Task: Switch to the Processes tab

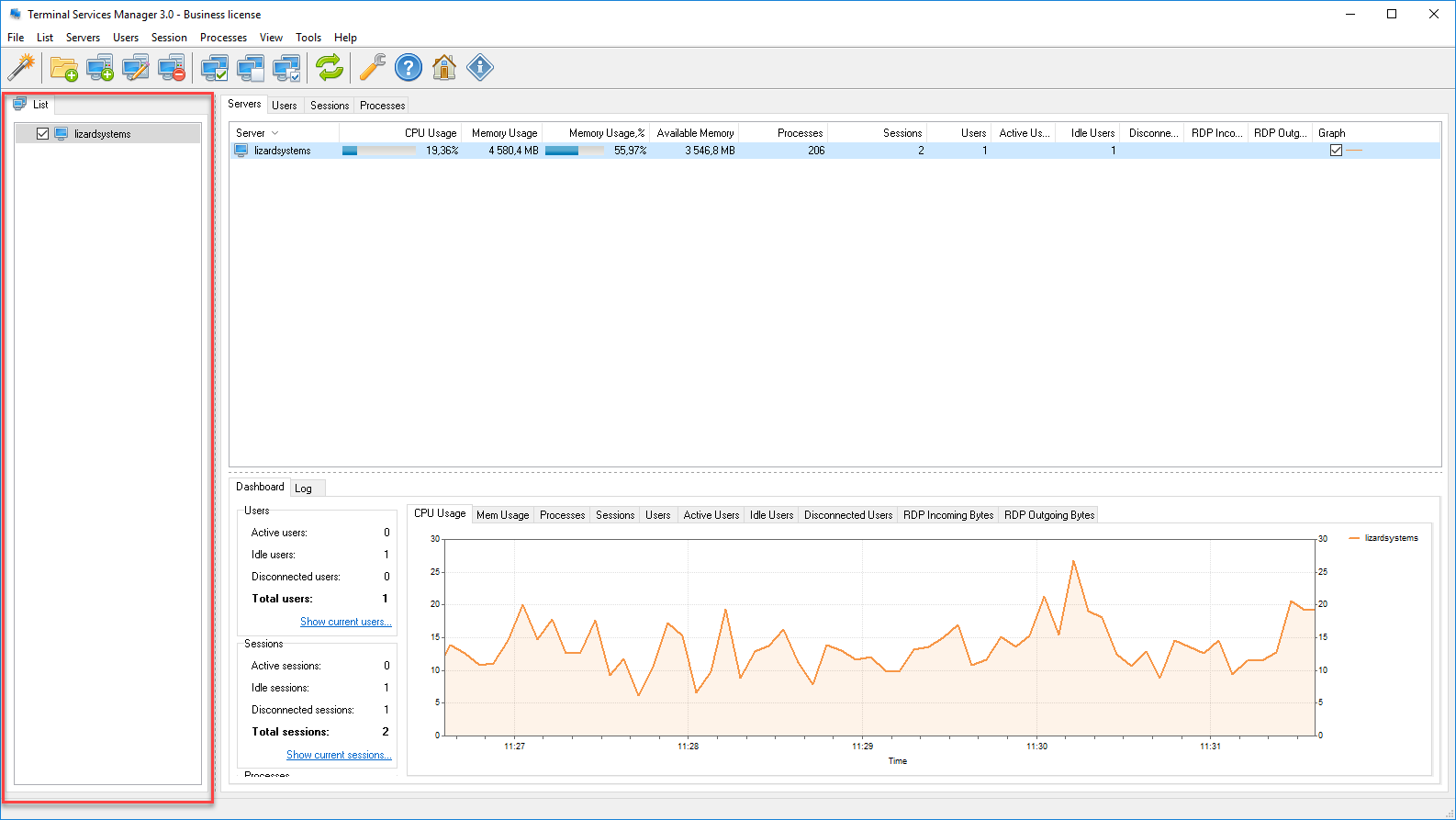Action: click(382, 106)
